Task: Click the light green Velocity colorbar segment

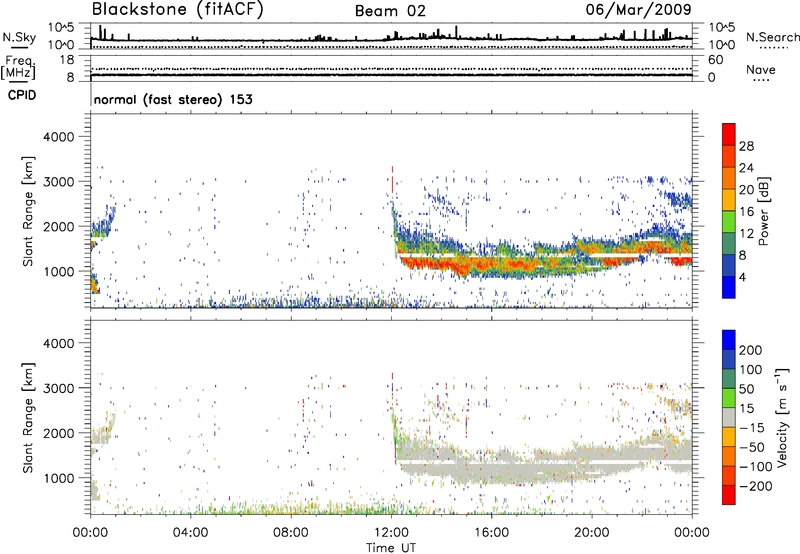Action: click(729, 398)
